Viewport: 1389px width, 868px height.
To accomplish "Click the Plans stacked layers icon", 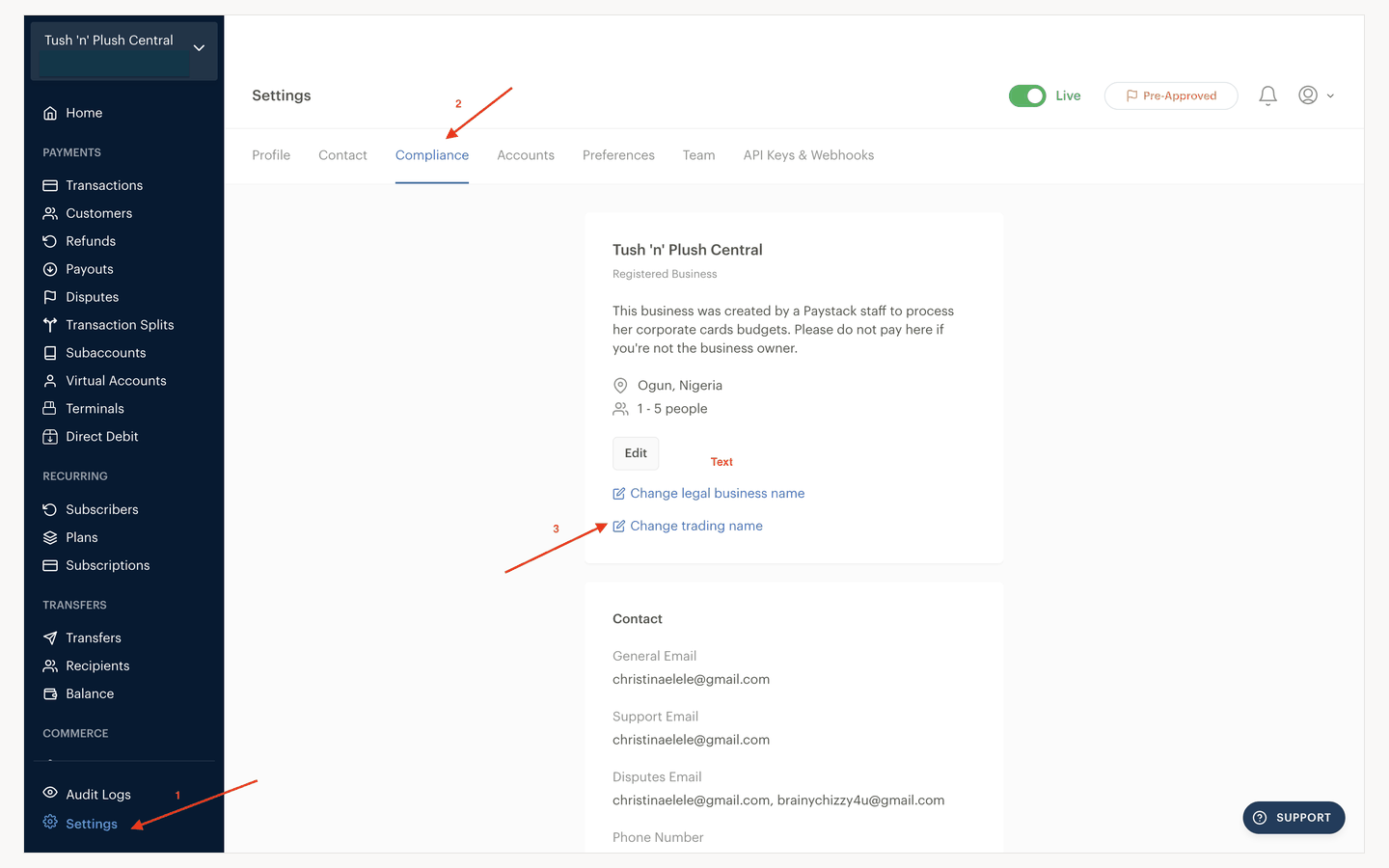I will (50, 537).
